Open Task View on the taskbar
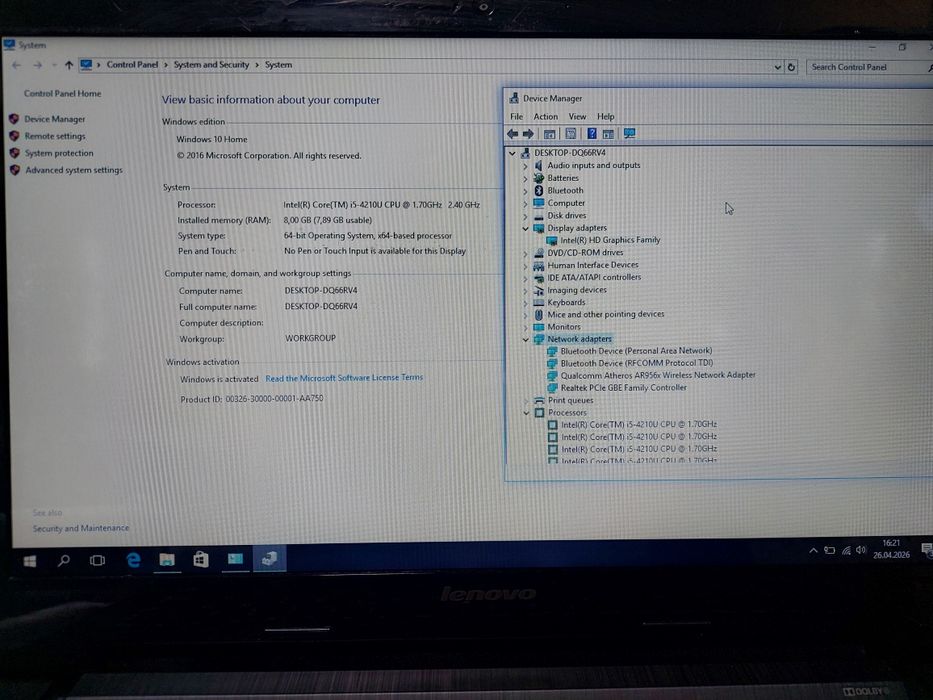 point(97,560)
